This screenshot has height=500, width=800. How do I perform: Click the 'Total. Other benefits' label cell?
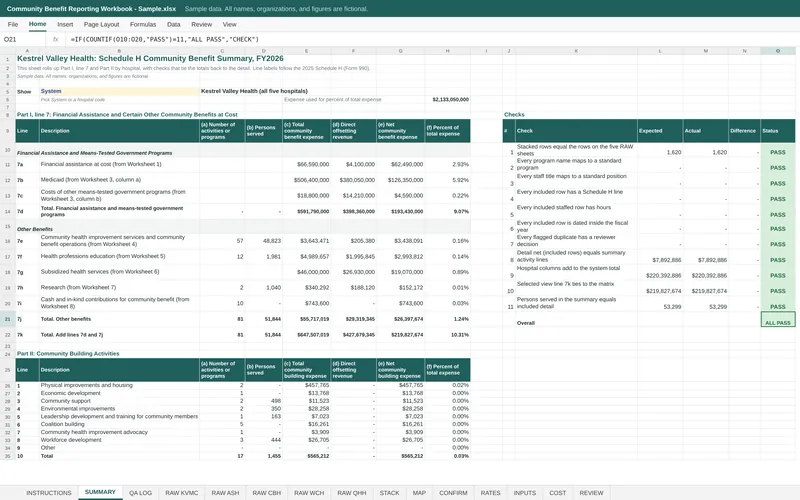click(x=119, y=319)
